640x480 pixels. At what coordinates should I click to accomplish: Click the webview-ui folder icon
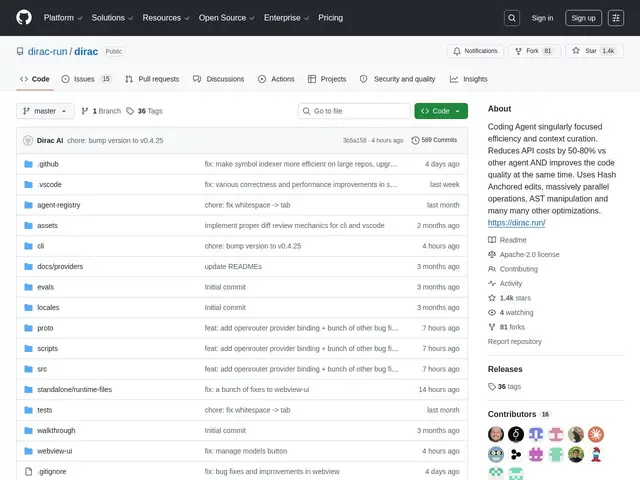[28, 451]
